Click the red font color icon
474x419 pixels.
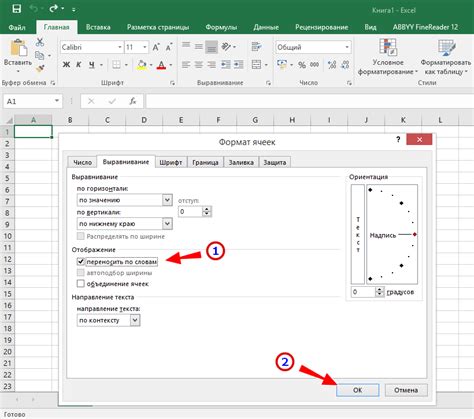[161, 65]
